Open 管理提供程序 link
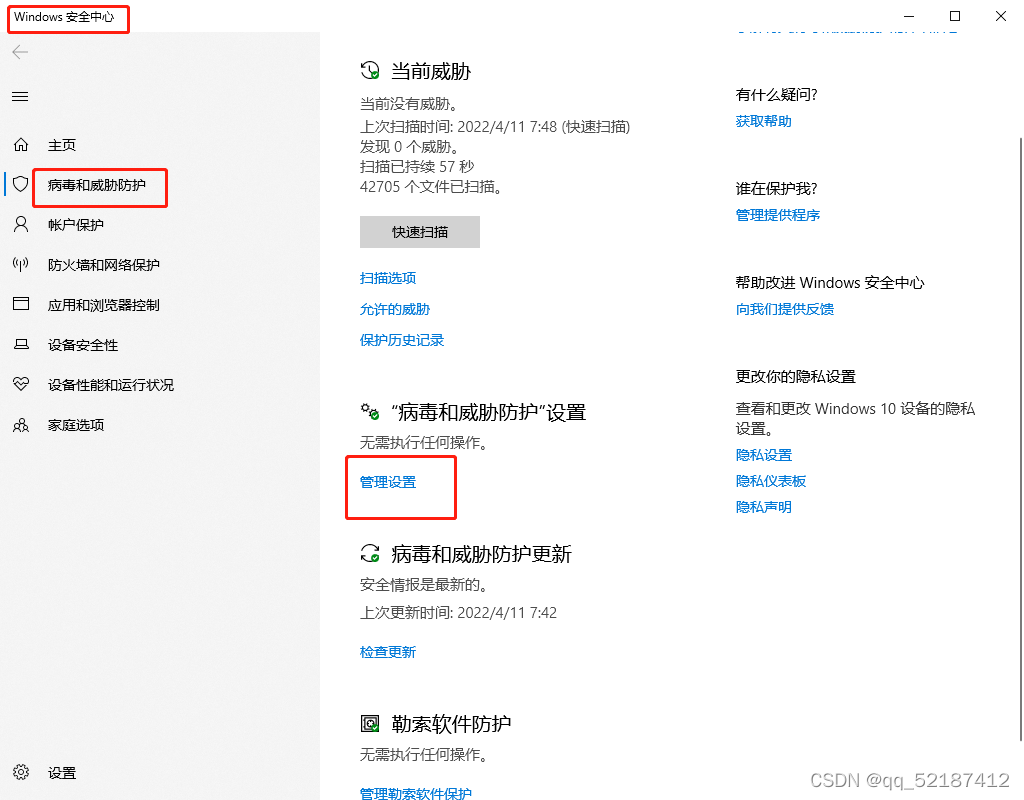The width and height of the screenshot is (1024, 800). [x=778, y=216]
